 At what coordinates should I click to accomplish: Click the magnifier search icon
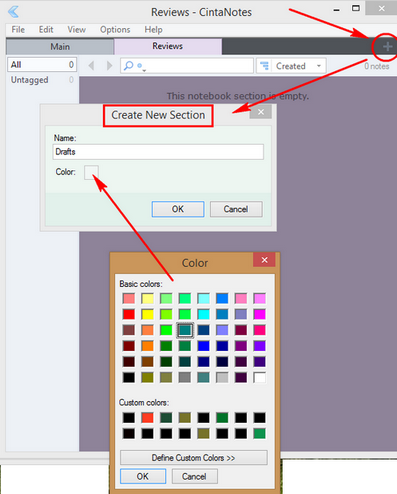[x=128, y=65]
